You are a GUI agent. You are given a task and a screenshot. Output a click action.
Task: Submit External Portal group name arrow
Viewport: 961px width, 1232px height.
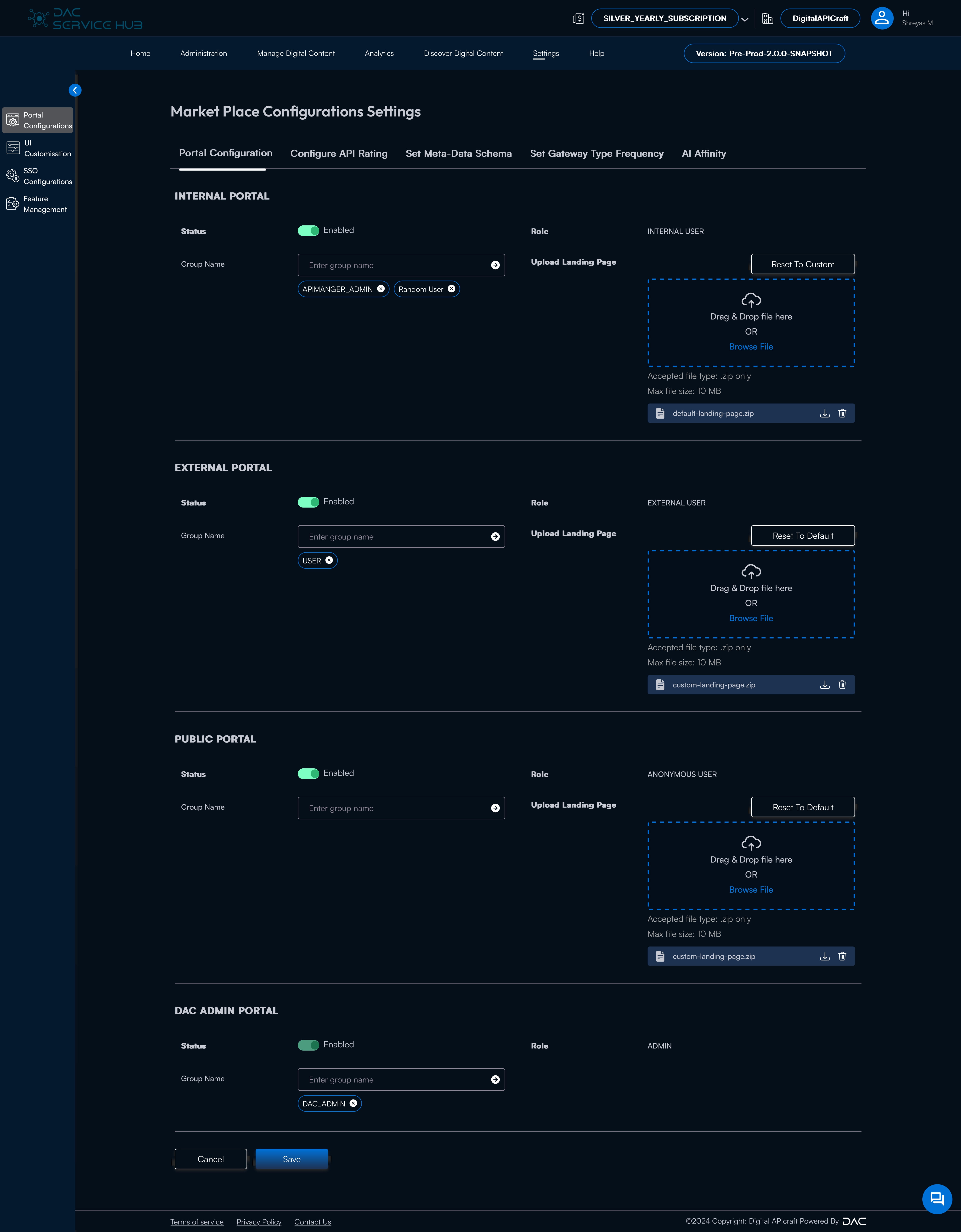click(495, 536)
